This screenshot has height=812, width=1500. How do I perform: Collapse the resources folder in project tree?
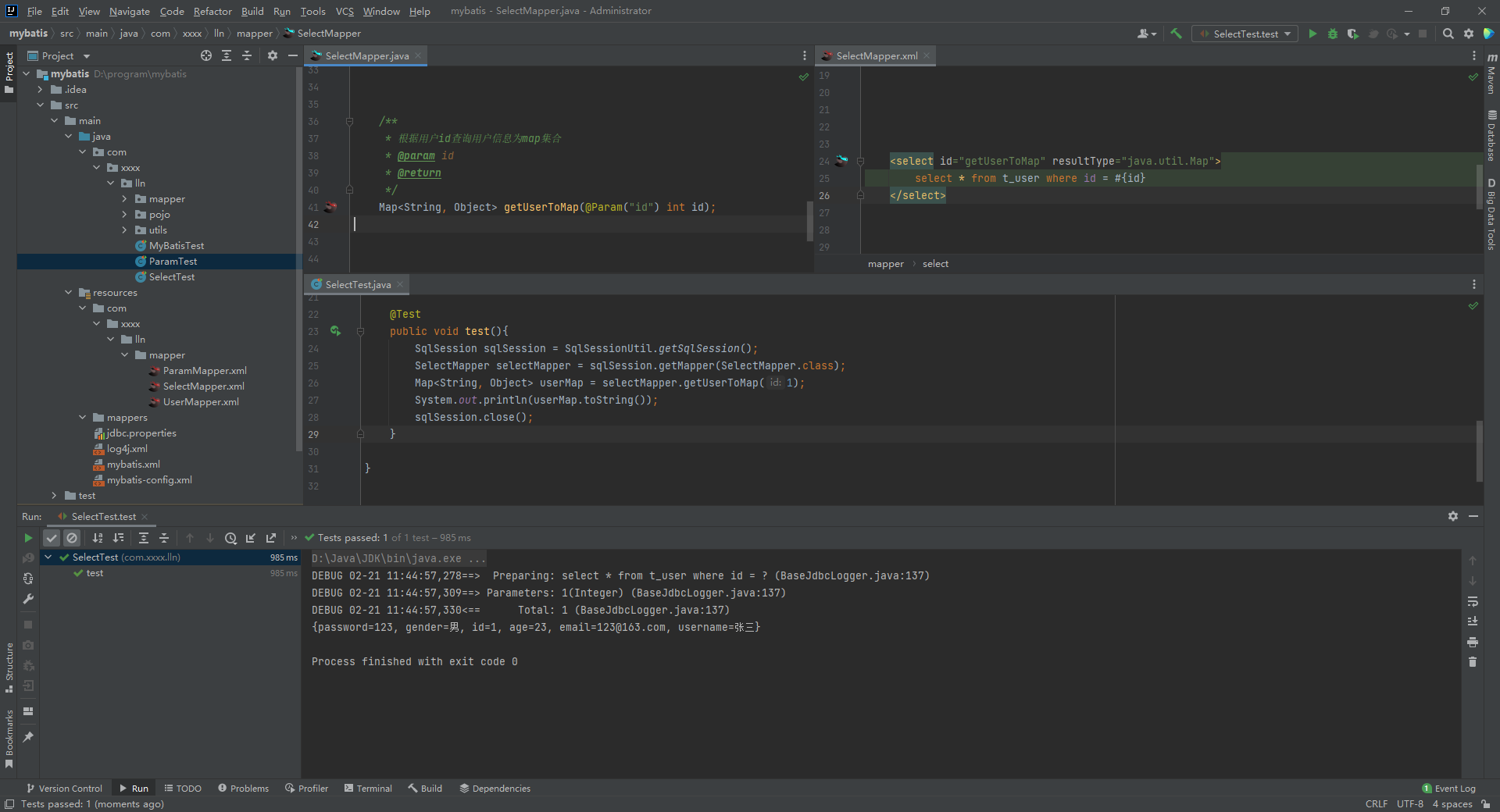pos(69,293)
